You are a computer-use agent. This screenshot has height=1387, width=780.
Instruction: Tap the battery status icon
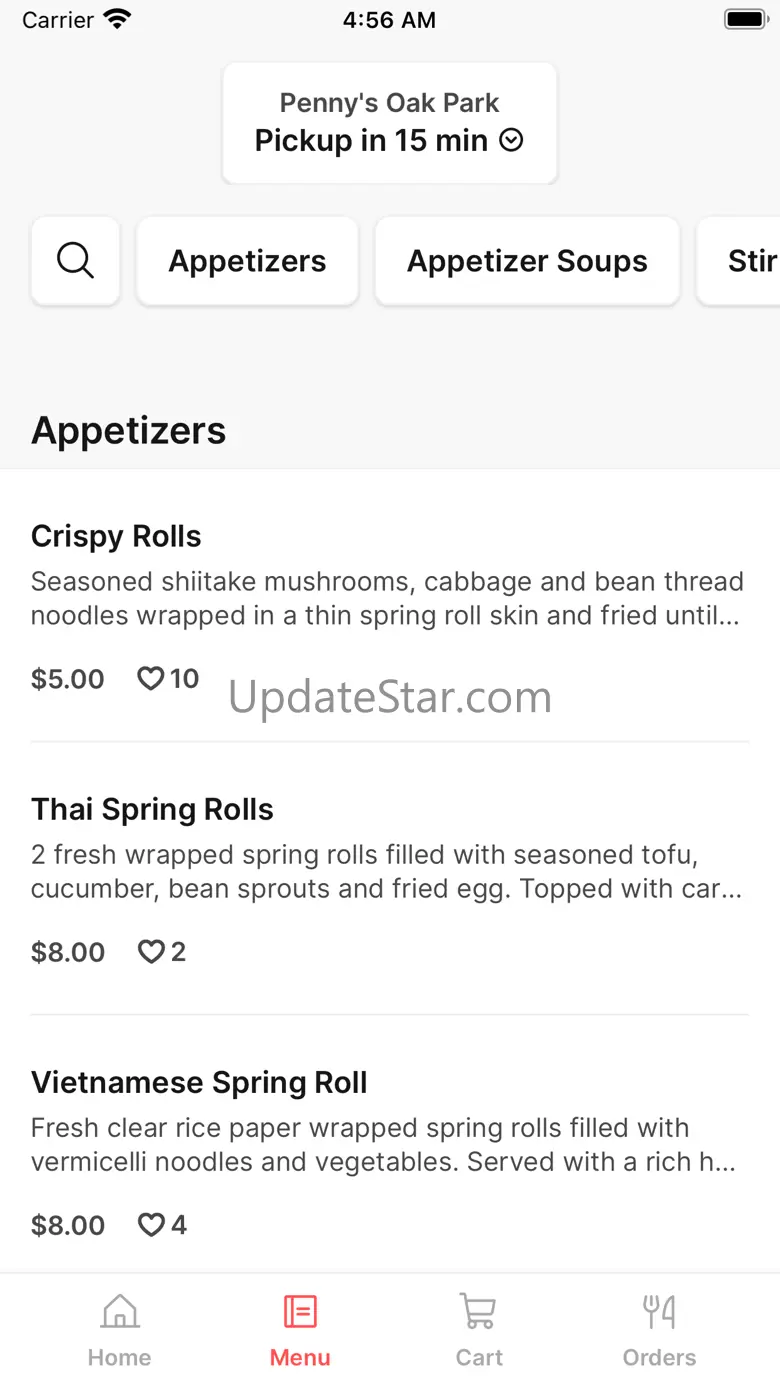tap(745, 20)
